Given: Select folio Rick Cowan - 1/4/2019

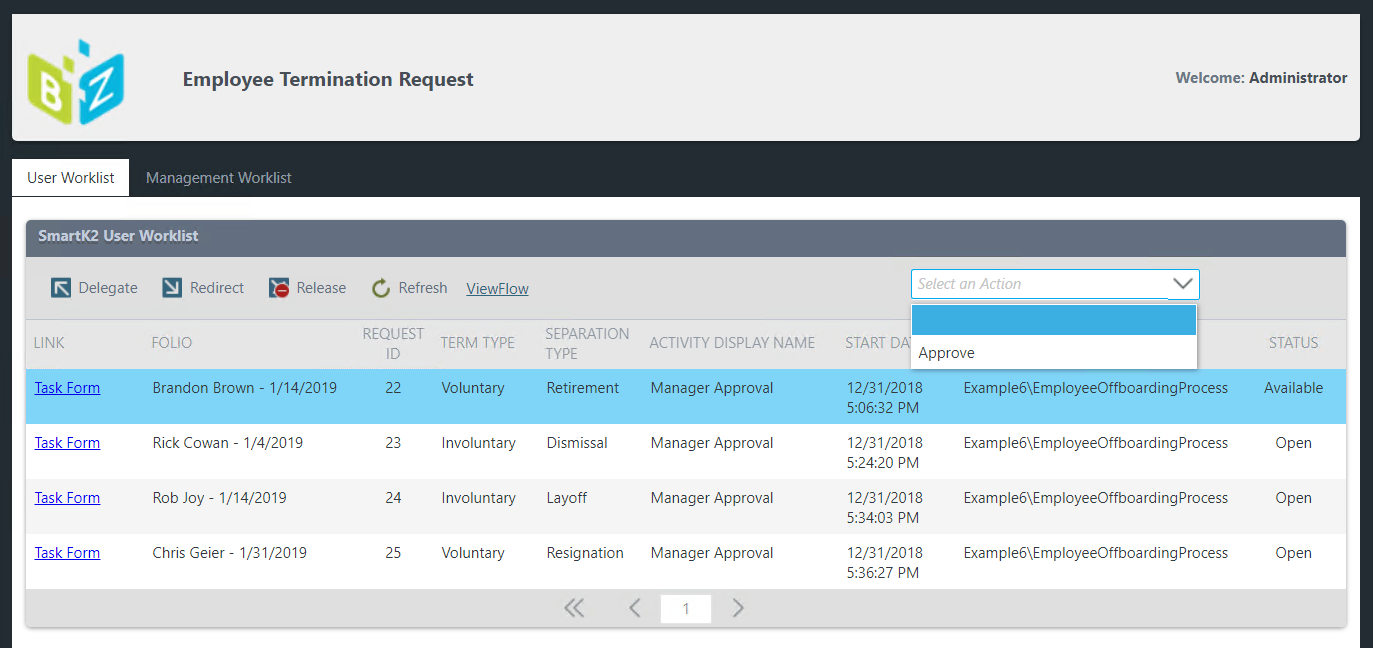Looking at the screenshot, I should [x=228, y=443].
